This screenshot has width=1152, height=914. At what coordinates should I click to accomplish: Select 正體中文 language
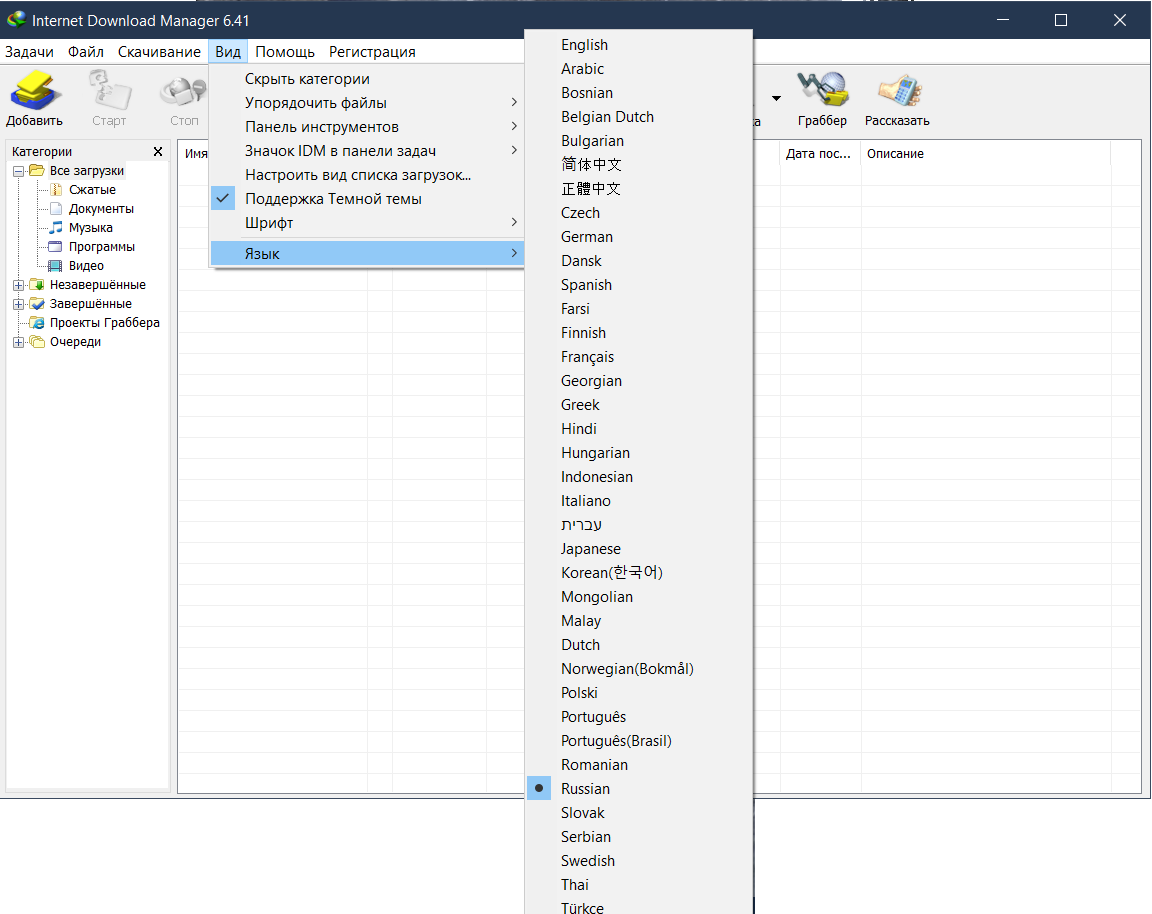point(639,189)
